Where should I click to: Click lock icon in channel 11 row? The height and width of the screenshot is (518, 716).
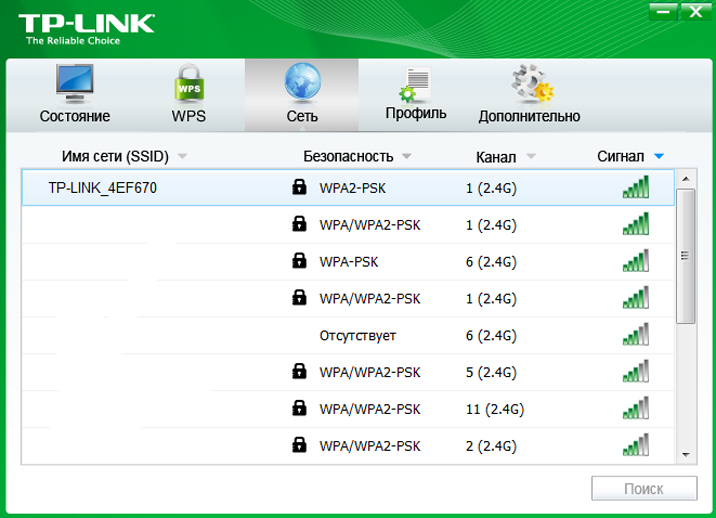click(299, 407)
